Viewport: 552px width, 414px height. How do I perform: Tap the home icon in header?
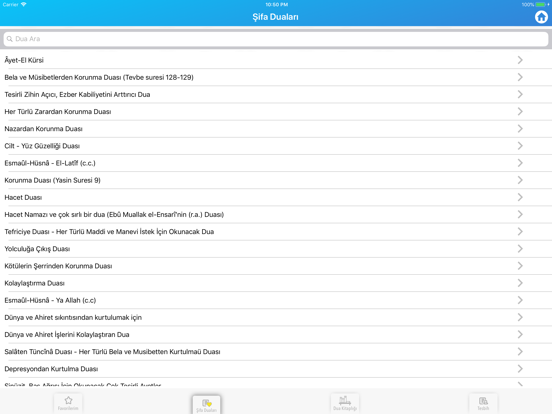[541, 17]
